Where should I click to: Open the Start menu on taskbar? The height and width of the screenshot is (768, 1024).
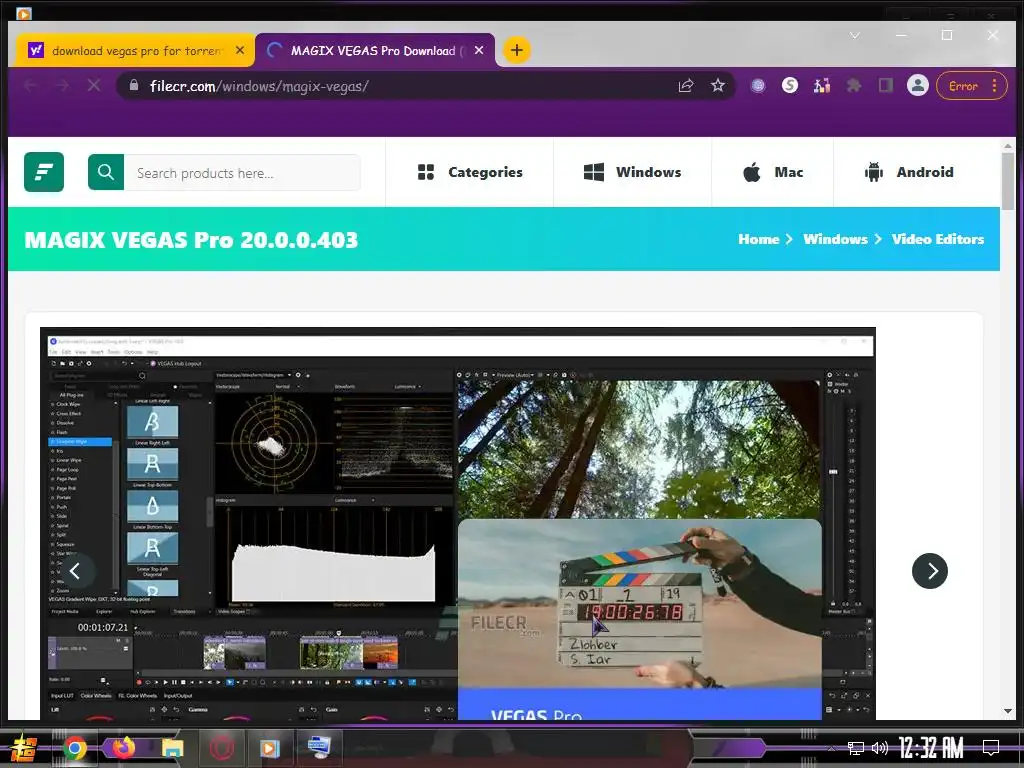coord(24,748)
